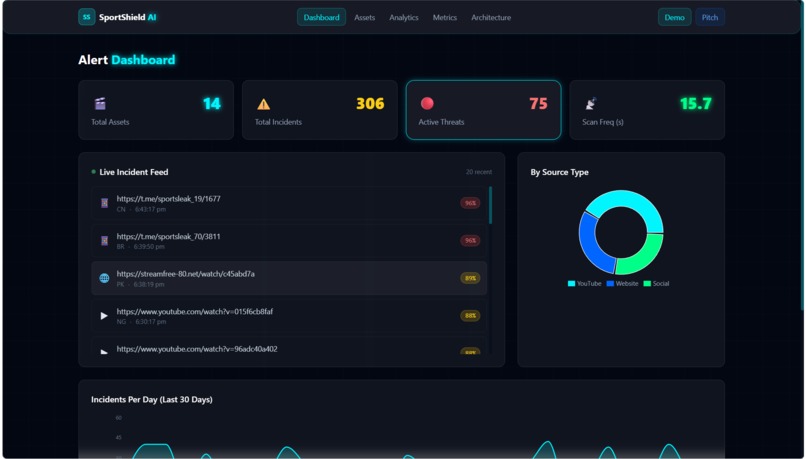
Task: Click the satellite icon on Scan Freq card
Action: 591,103
